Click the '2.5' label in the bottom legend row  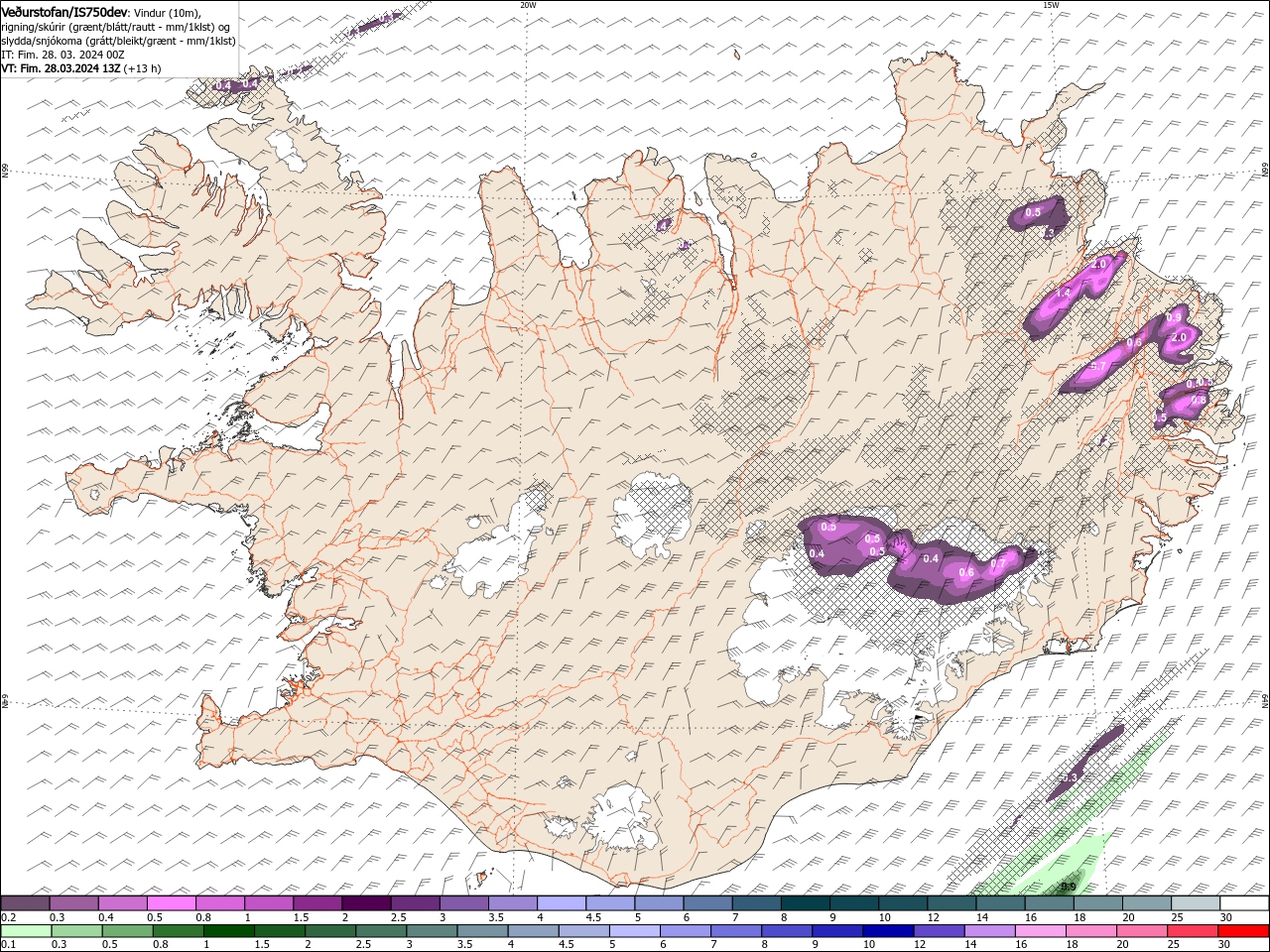(x=363, y=945)
